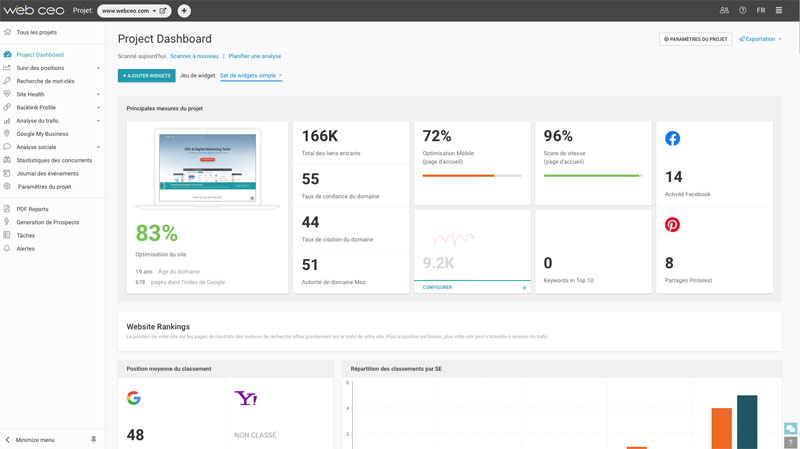This screenshot has height=449, width=800.
Task: Open Journal des événements
Action: click(x=47, y=173)
